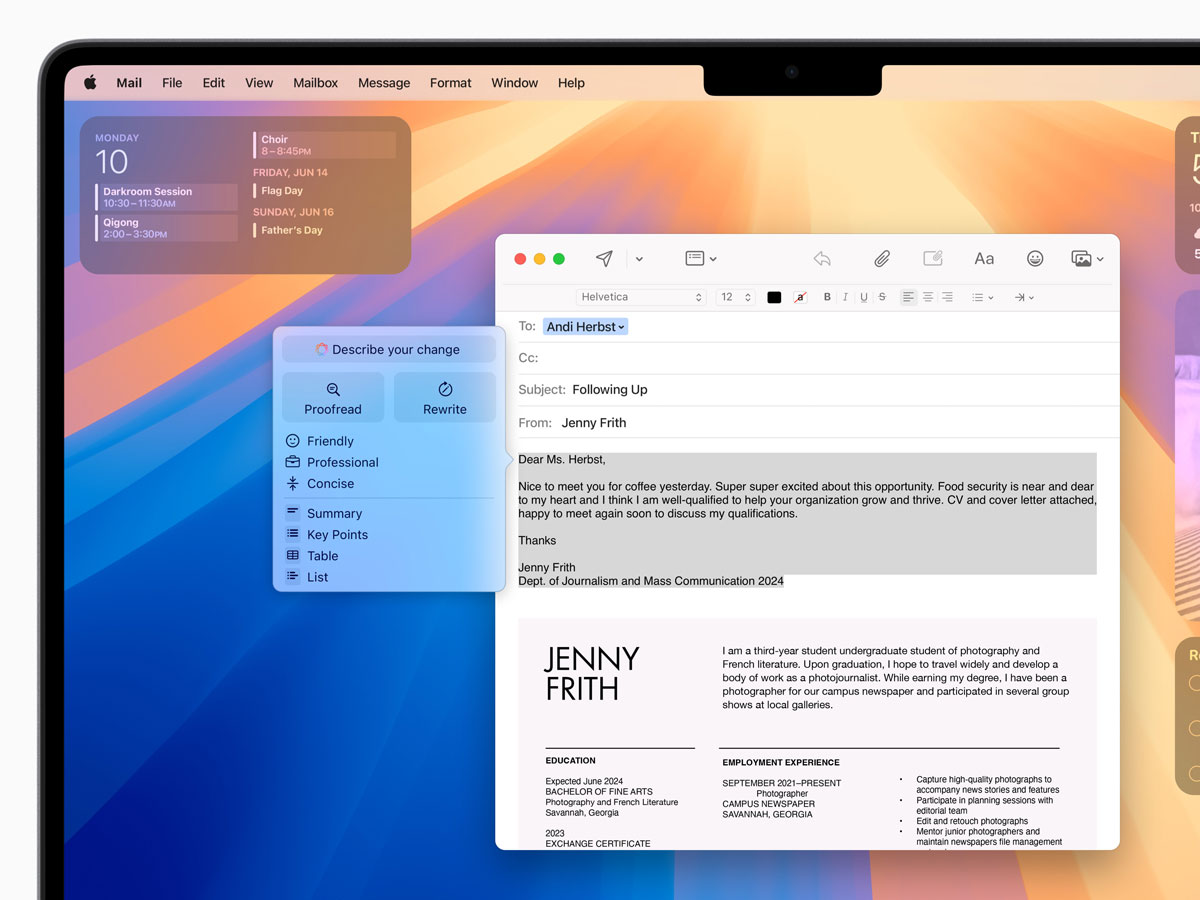Click the Rewrite button
This screenshot has width=1200, height=900.
pyautogui.click(x=445, y=397)
